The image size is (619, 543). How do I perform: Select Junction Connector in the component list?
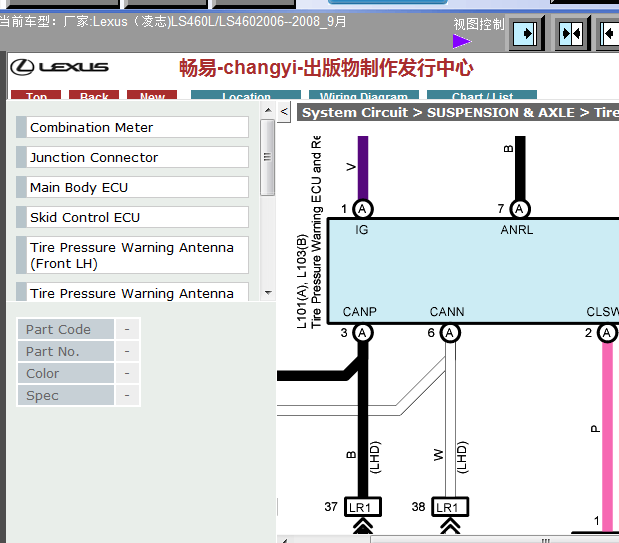tap(132, 157)
